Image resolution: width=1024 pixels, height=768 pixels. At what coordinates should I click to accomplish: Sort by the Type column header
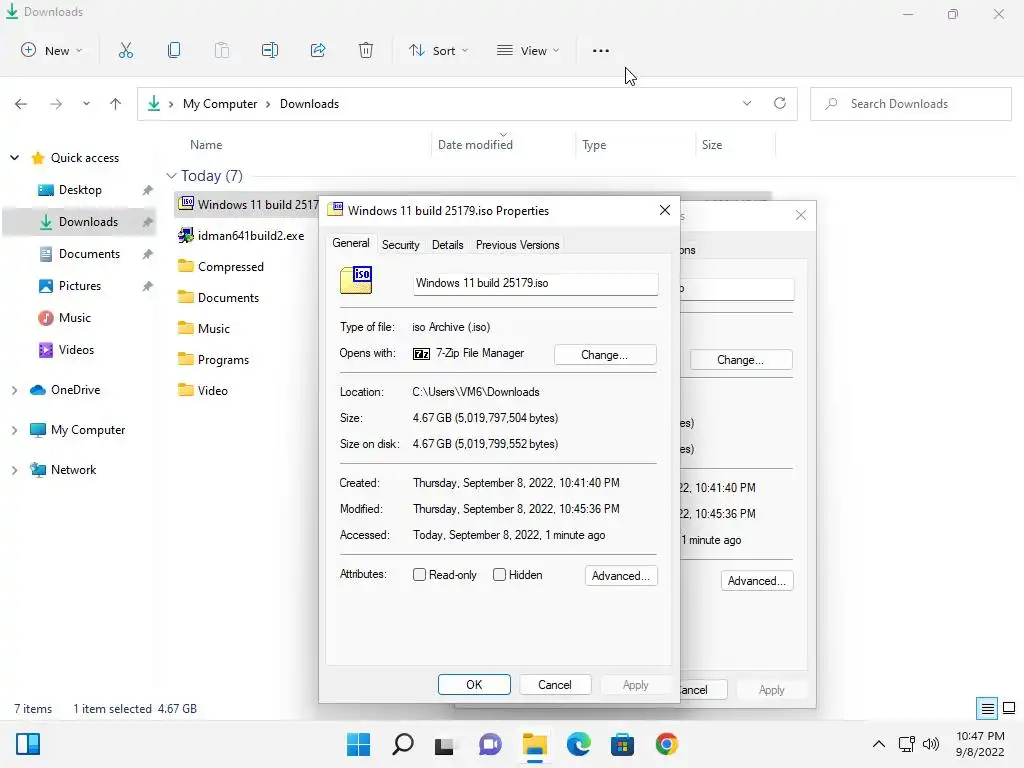pyautogui.click(x=594, y=145)
